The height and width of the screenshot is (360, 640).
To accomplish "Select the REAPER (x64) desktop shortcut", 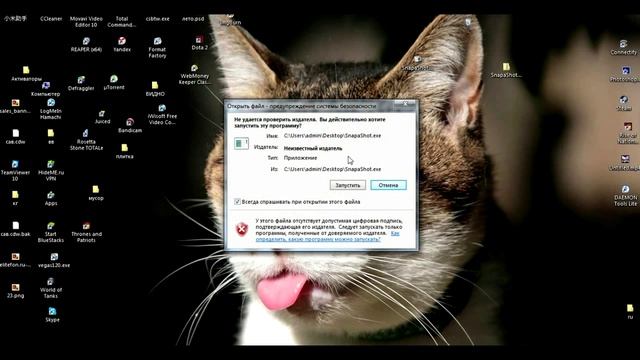I will pos(86,44).
